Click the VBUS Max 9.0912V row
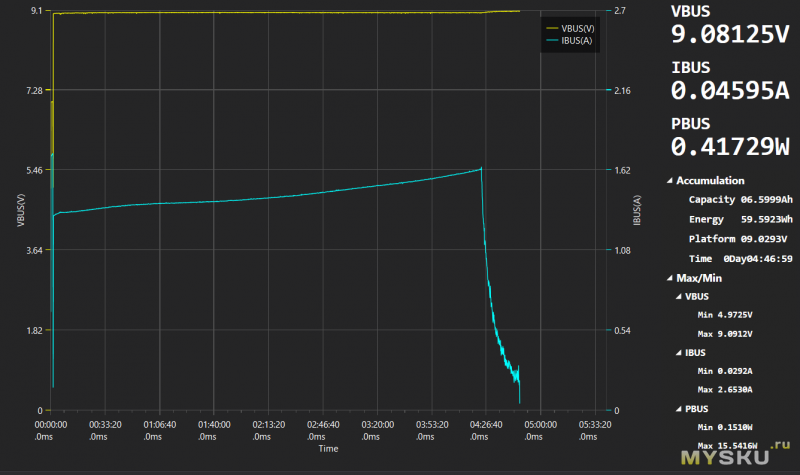The height and width of the screenshot is (475, 800). pyautogui.click(x=725, y=333)
